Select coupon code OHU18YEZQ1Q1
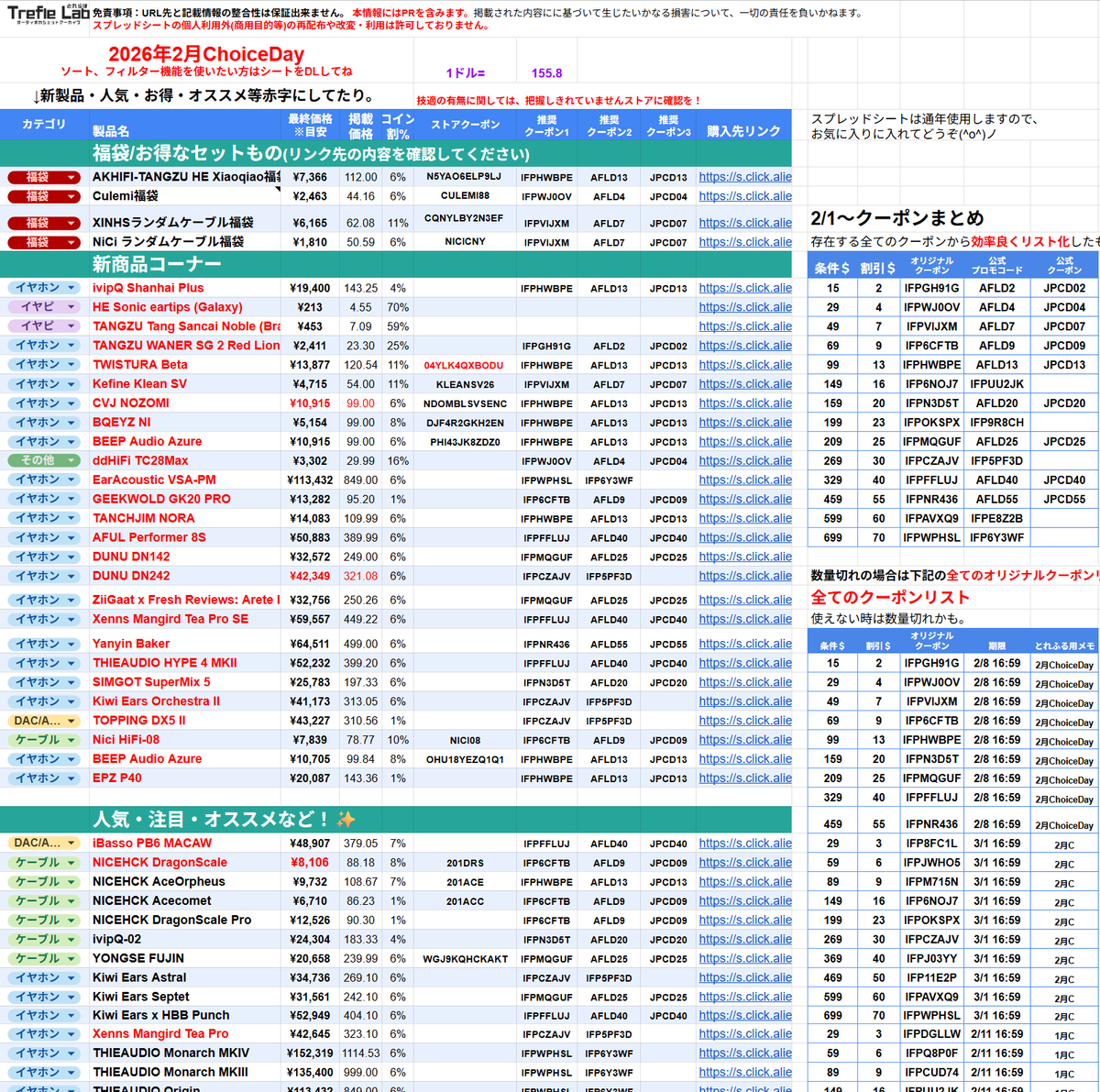This screenshot has width=1100, height=1092. (465, 759)
